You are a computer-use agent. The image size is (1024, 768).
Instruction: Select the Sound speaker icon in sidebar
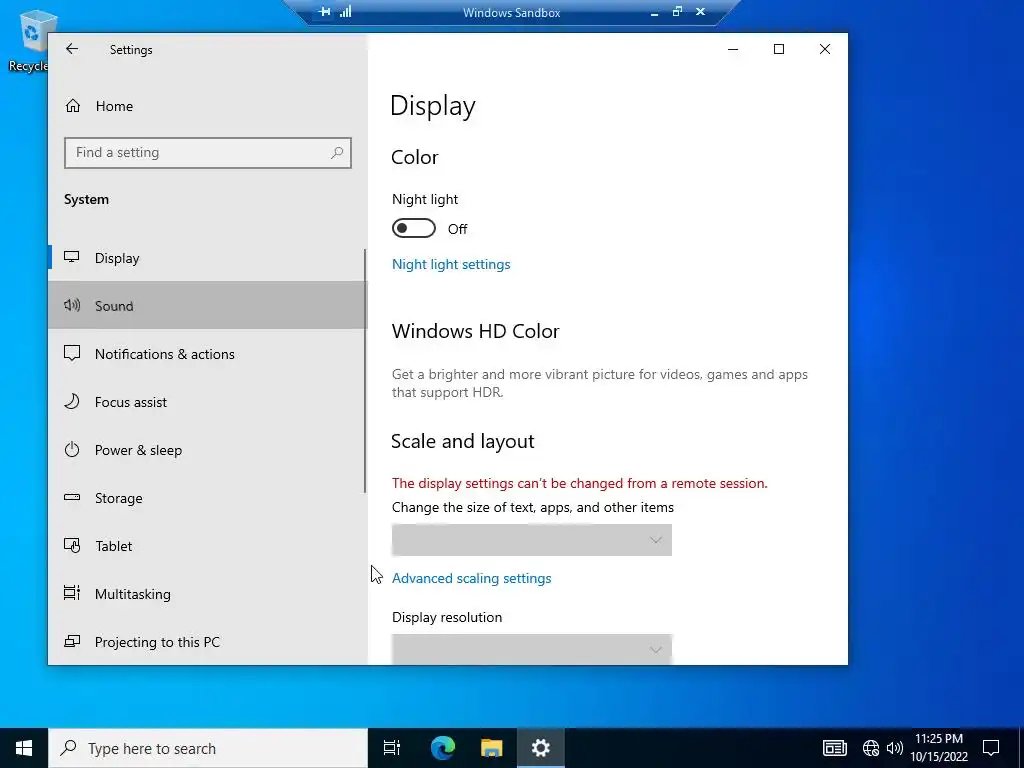click(72, 305)
